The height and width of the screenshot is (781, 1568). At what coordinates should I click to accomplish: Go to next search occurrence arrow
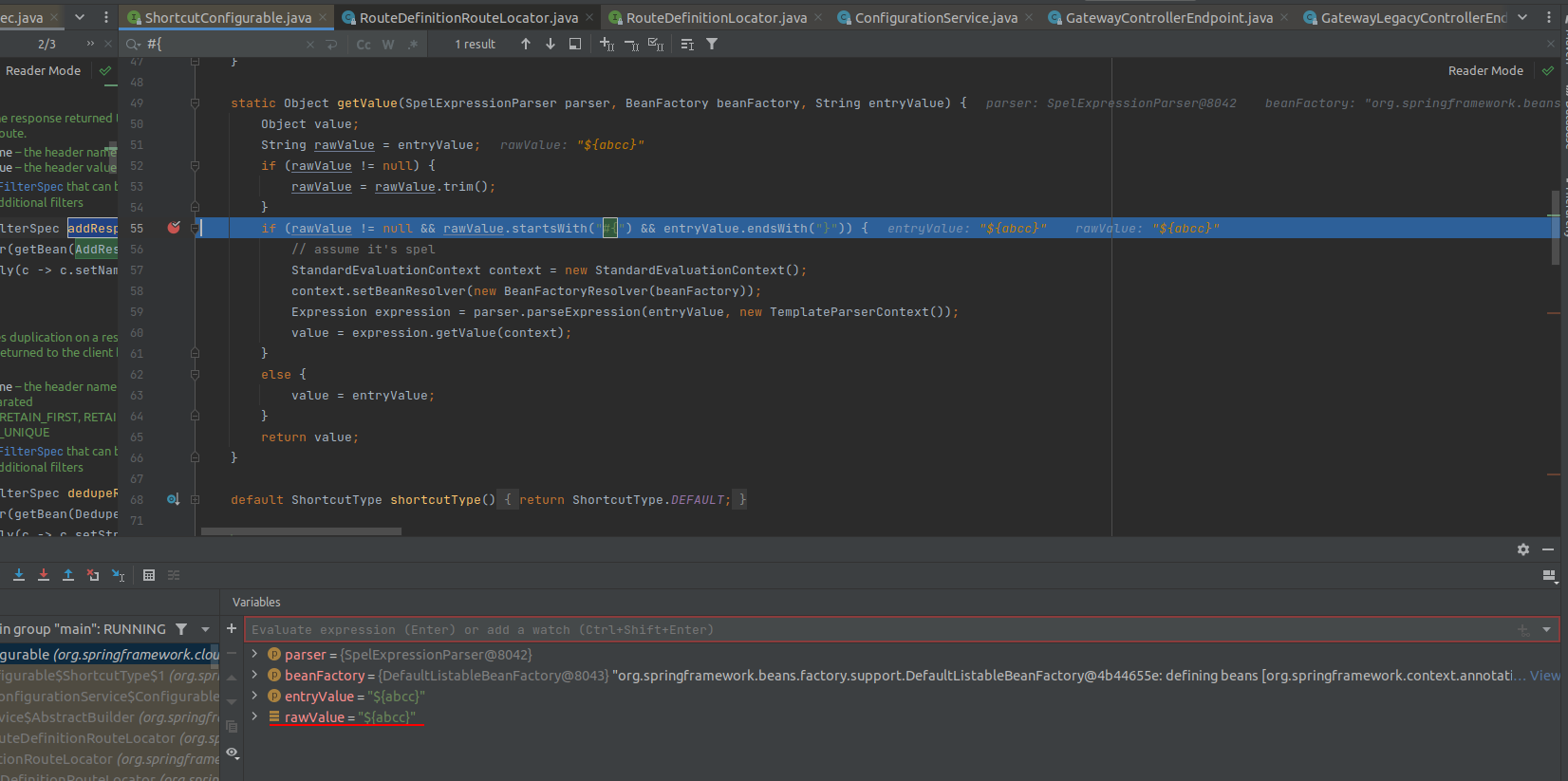pyautogui.click(x=551, y=44)
